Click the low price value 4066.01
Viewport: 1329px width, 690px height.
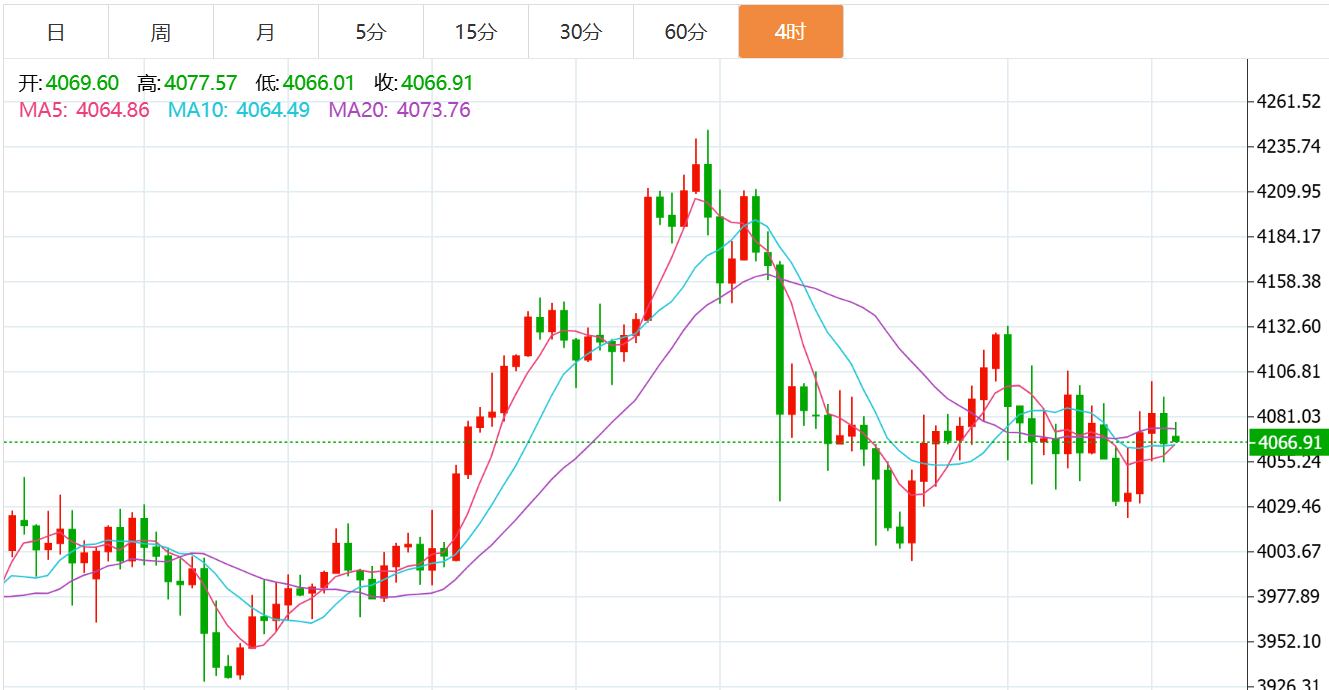point(319,83)
